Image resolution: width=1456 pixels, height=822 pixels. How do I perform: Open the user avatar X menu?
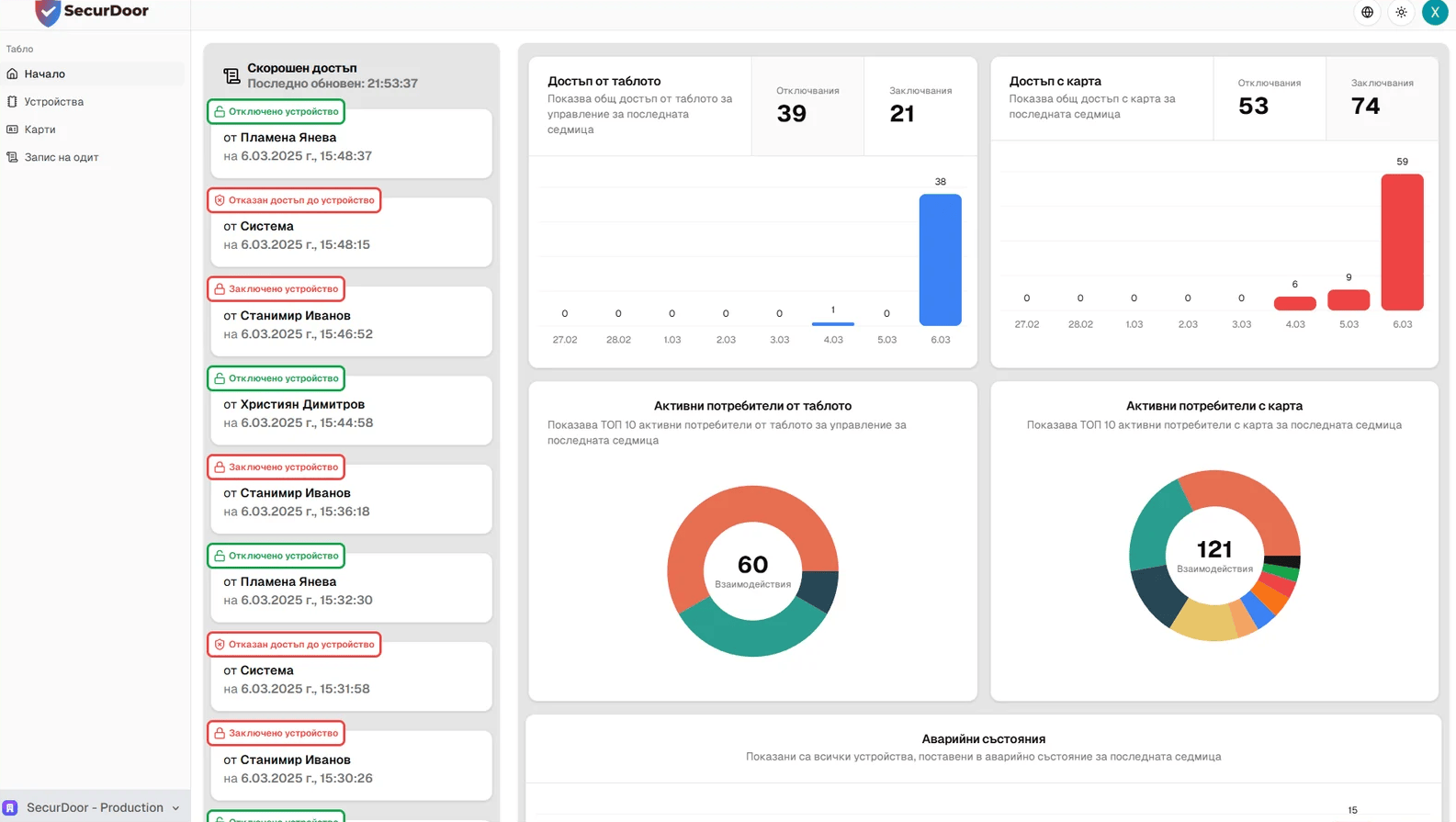1435,12
